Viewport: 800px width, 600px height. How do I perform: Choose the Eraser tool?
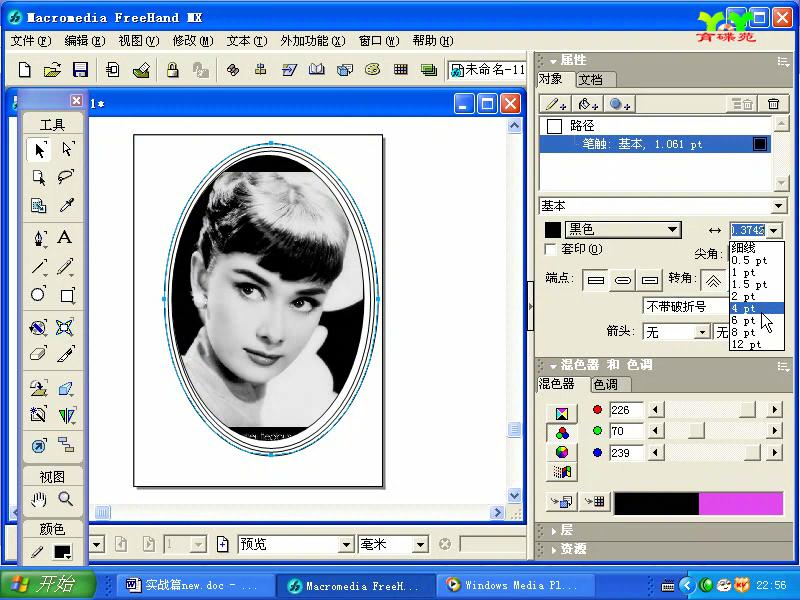39,354
